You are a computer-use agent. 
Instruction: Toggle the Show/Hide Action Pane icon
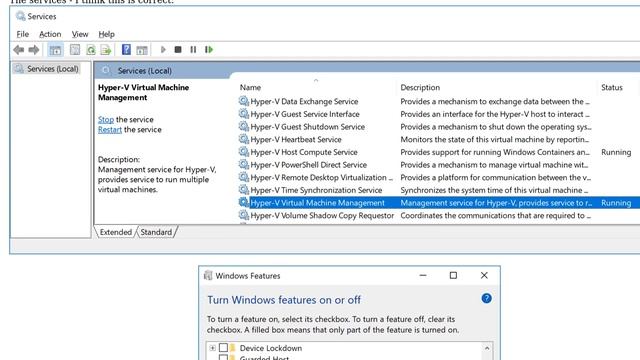click(x=142, y=50)
